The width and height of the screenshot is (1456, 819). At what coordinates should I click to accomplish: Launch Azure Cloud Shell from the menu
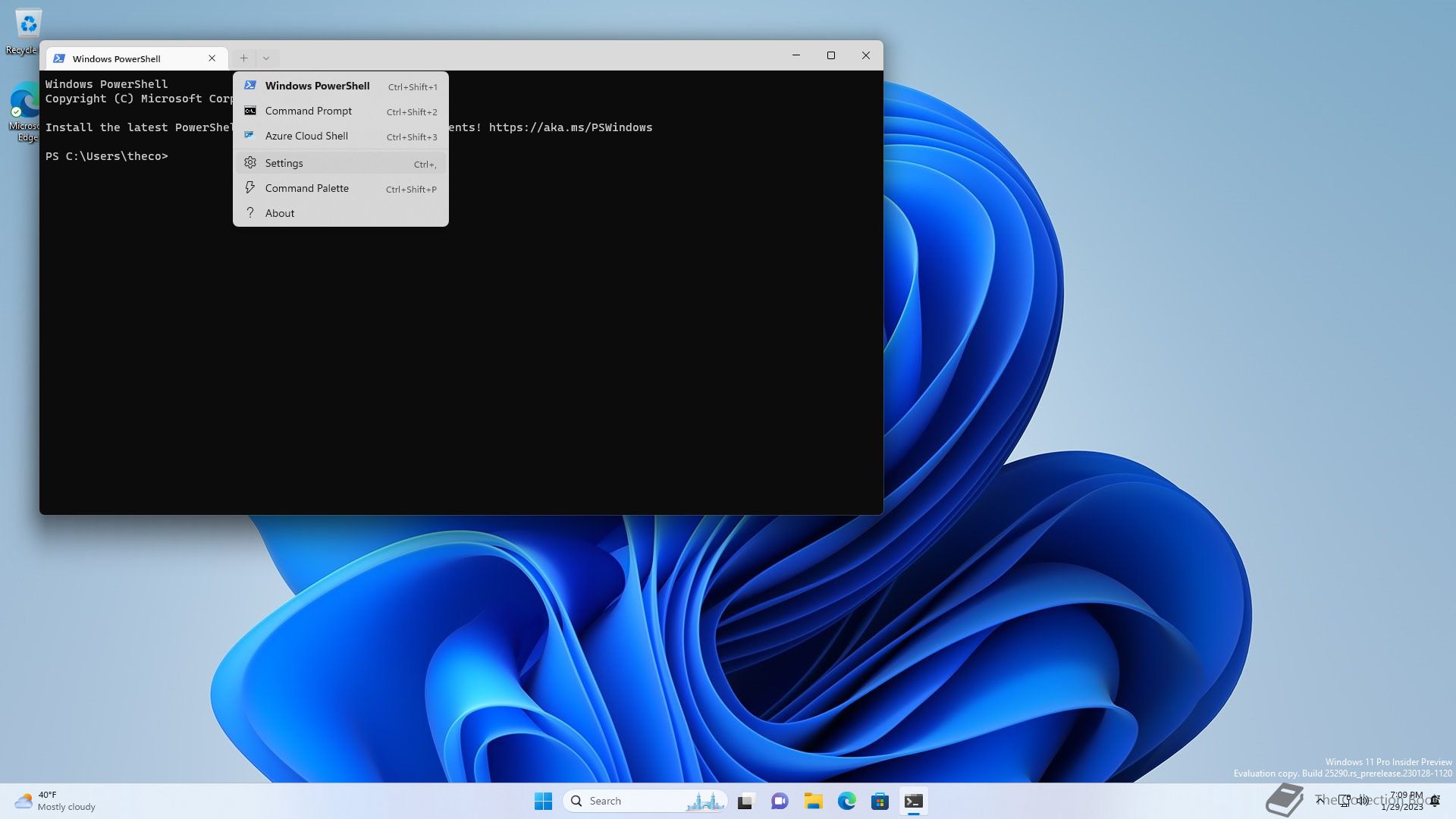(340, 136)
